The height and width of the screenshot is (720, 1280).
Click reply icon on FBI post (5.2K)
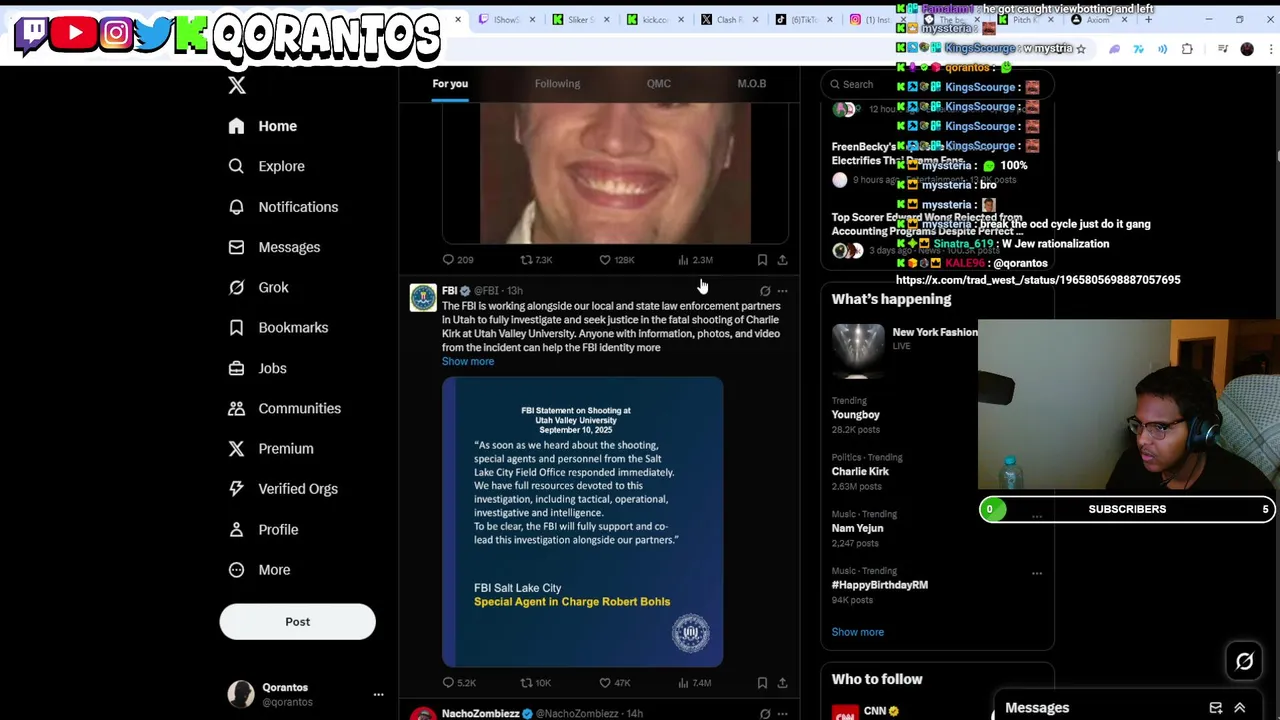(448, 683)
